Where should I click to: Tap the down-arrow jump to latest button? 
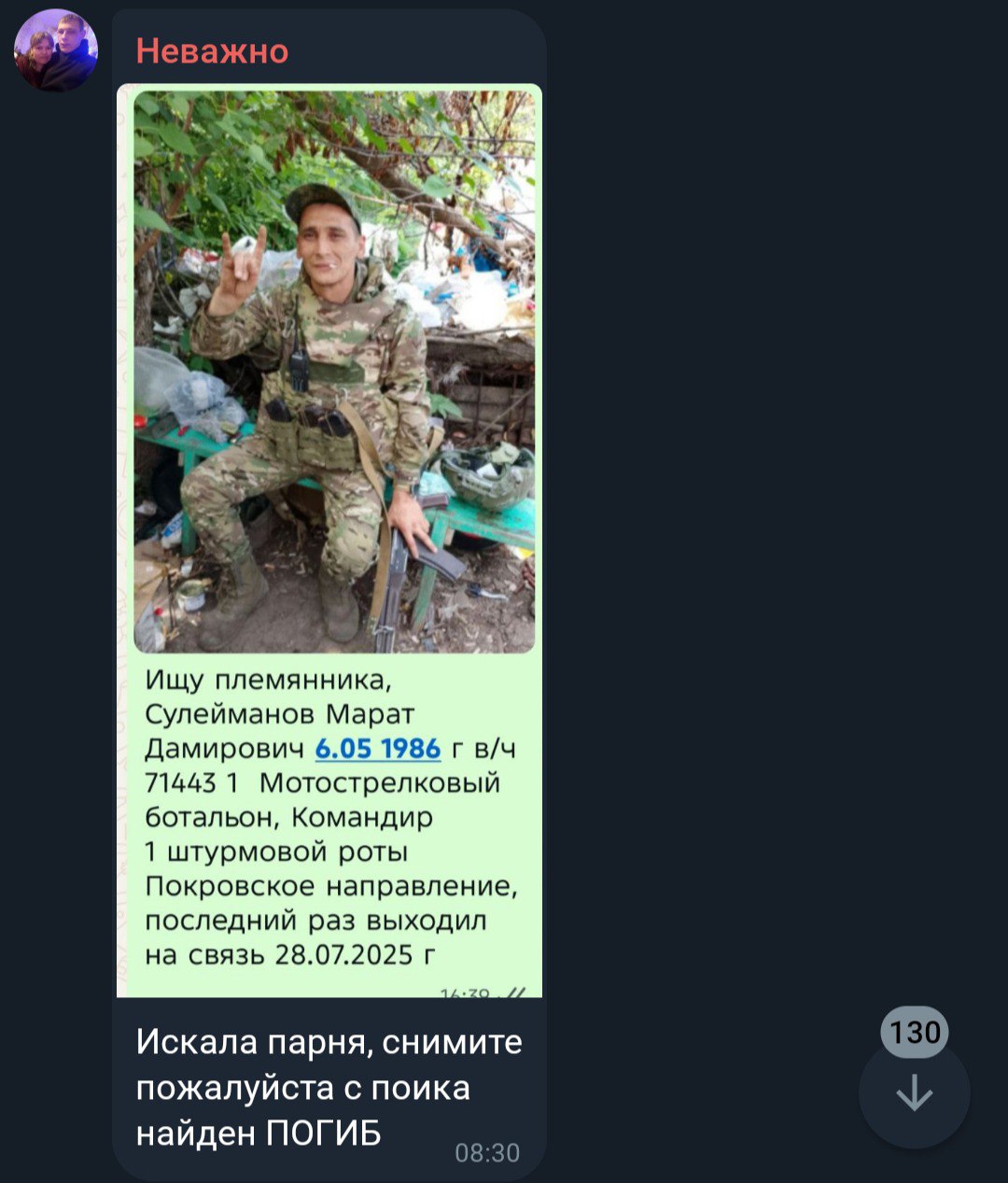(915, 1092)
